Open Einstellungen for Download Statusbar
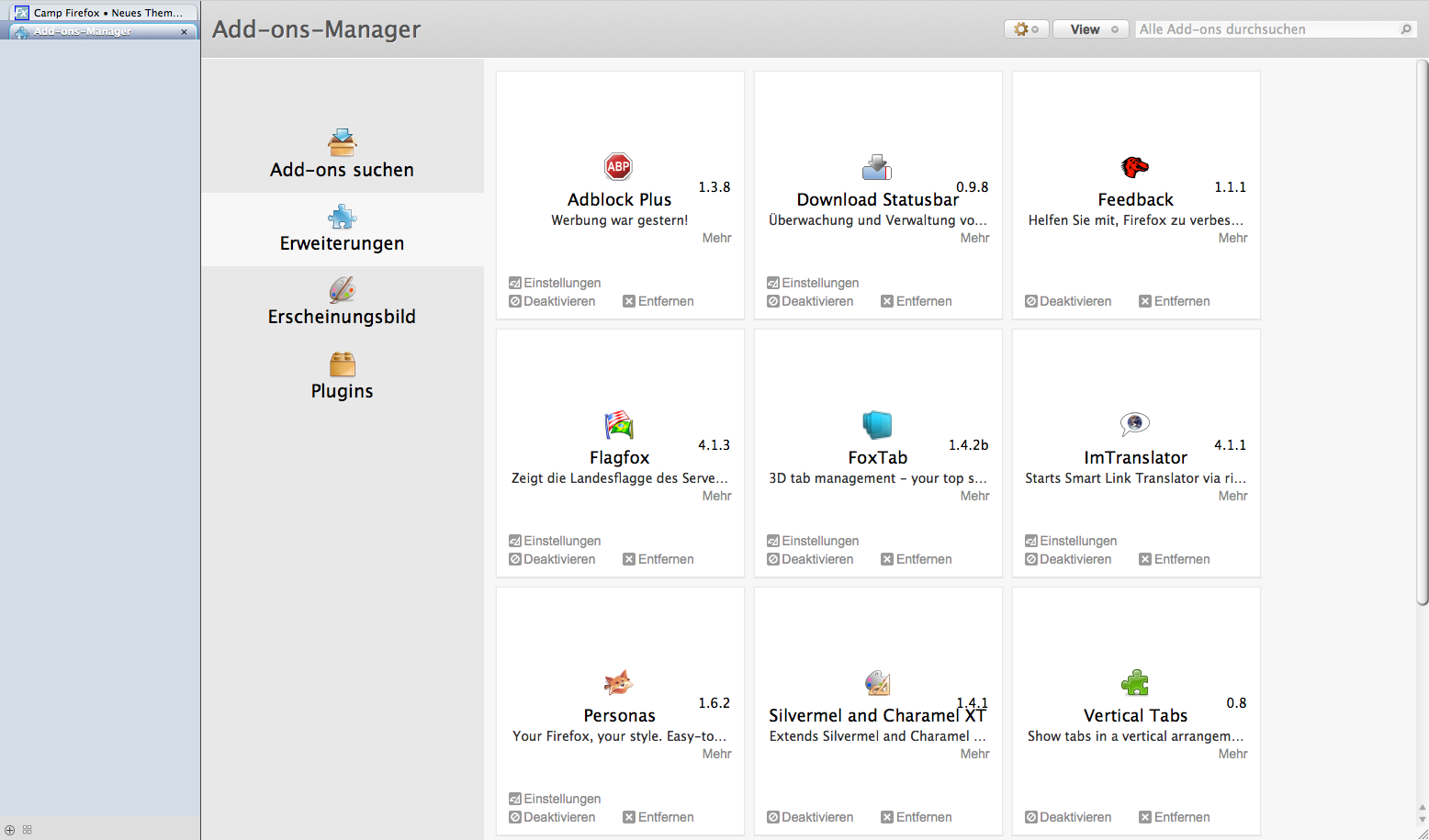The width and height of the screenshot is (1429, 840). (x=813, y=283)
